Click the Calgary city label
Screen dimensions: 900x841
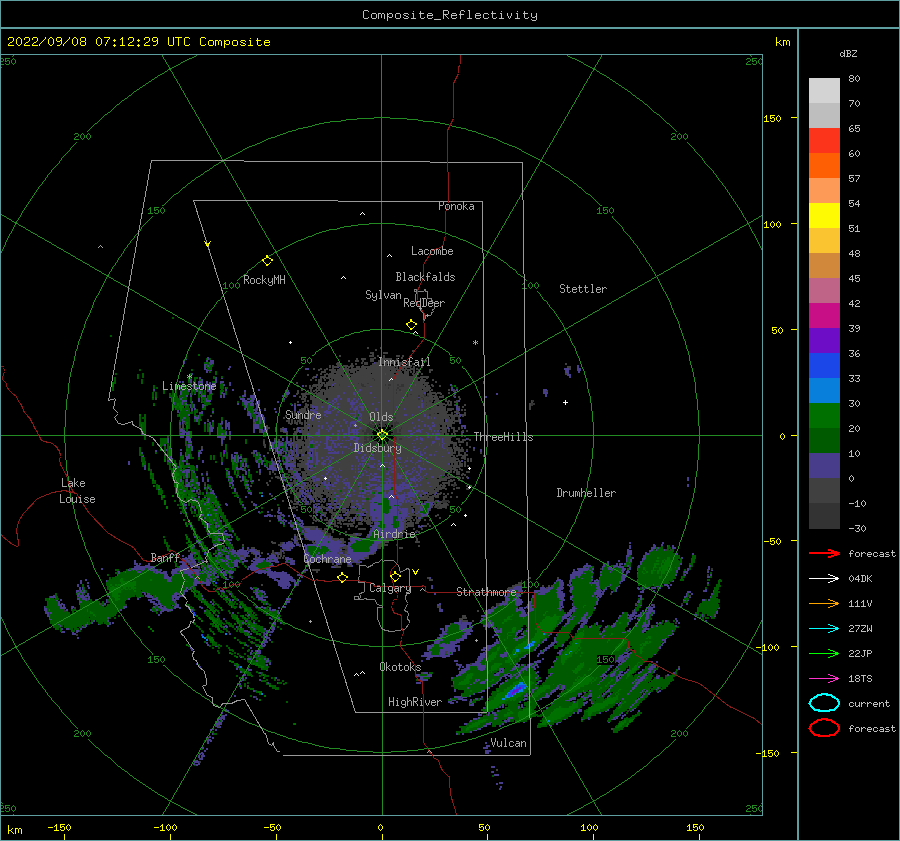[x=390, y=588]
